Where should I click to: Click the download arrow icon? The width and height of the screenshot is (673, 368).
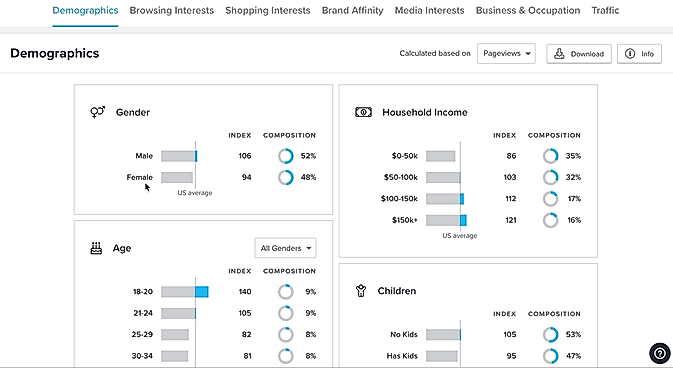click(559, 54)
